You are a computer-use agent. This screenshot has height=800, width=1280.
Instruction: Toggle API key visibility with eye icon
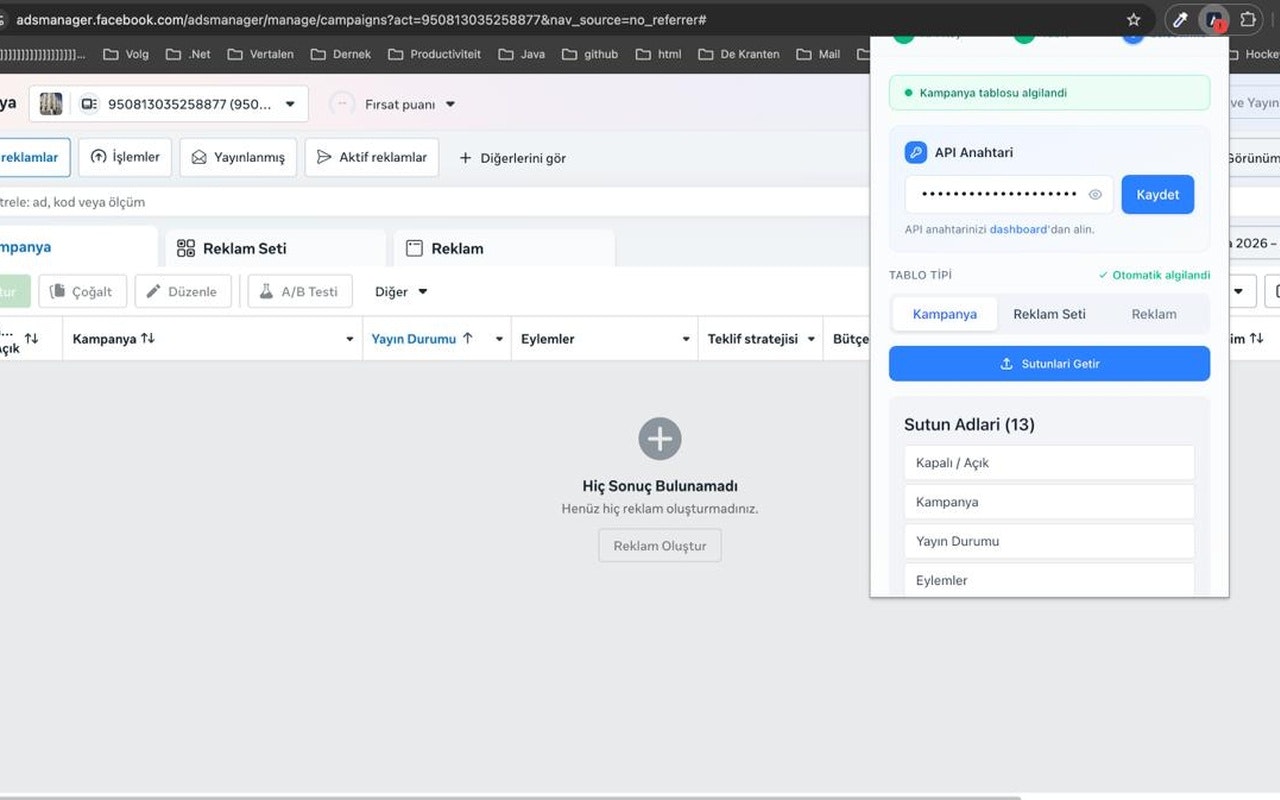click(1094, 194)
